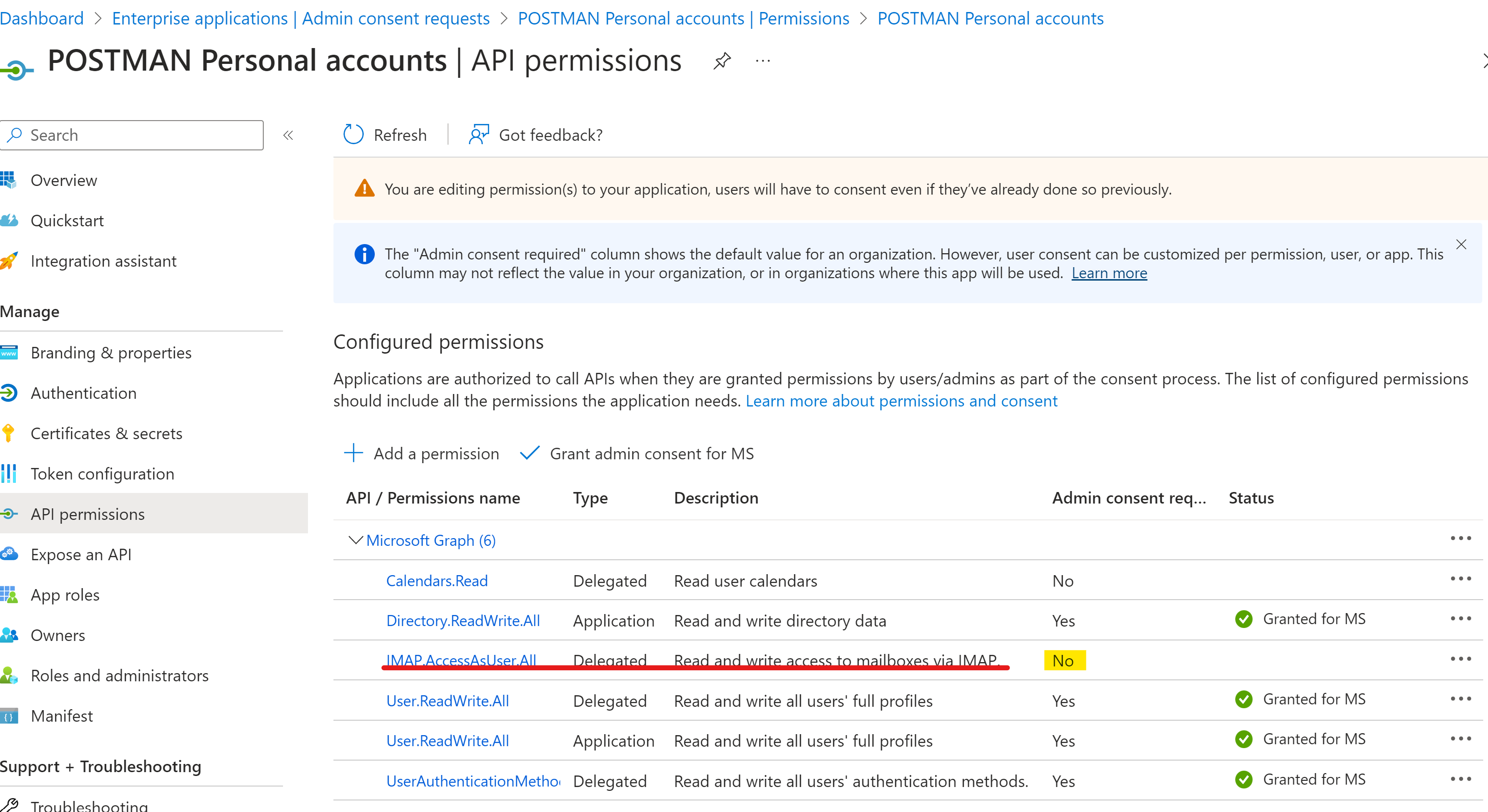Viewport: 1488px width, 812px height.
Task: Click the plus icon for Add a permission
Action: tap(354, 454)
